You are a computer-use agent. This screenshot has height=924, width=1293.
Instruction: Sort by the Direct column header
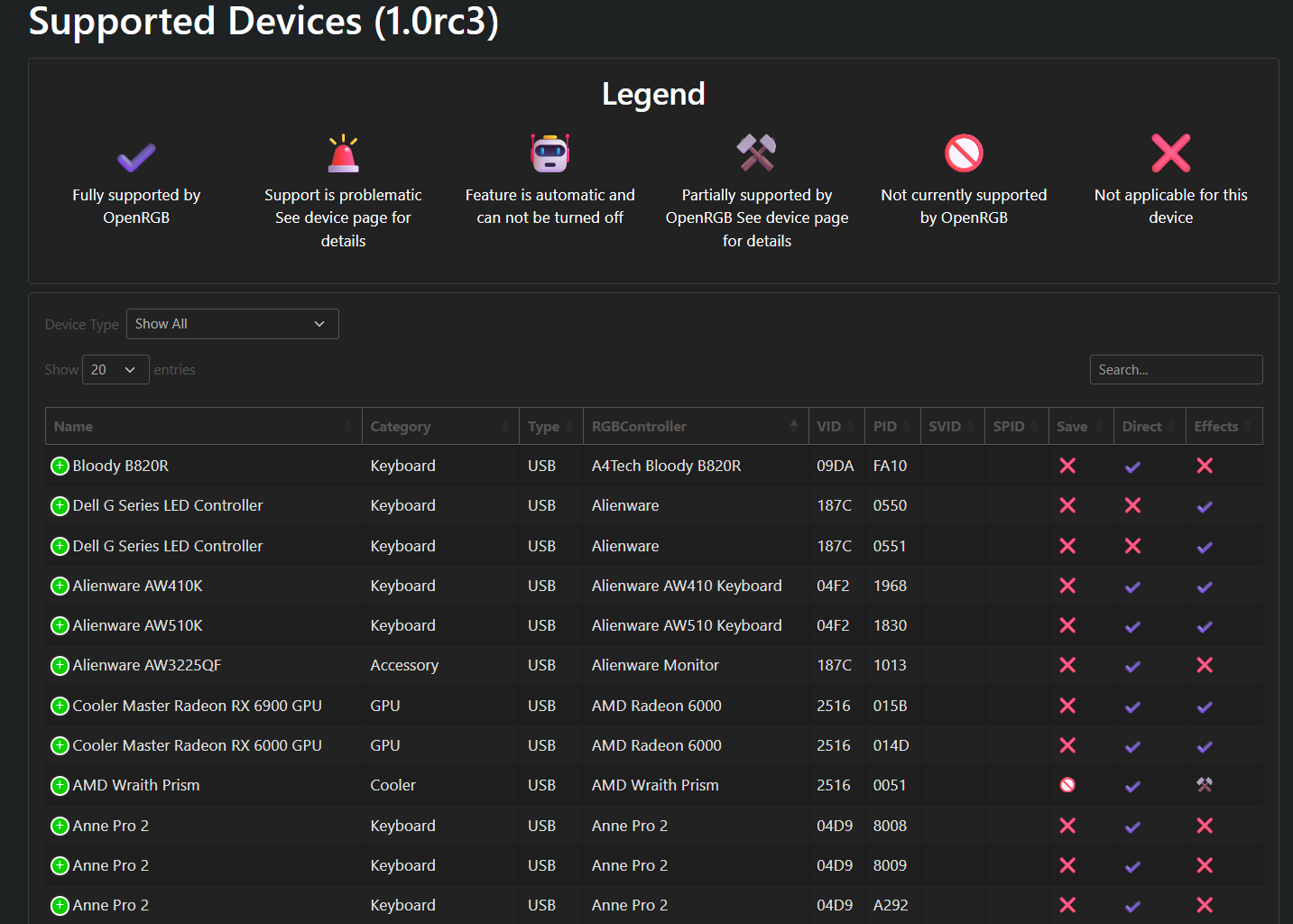(1150, 426)
